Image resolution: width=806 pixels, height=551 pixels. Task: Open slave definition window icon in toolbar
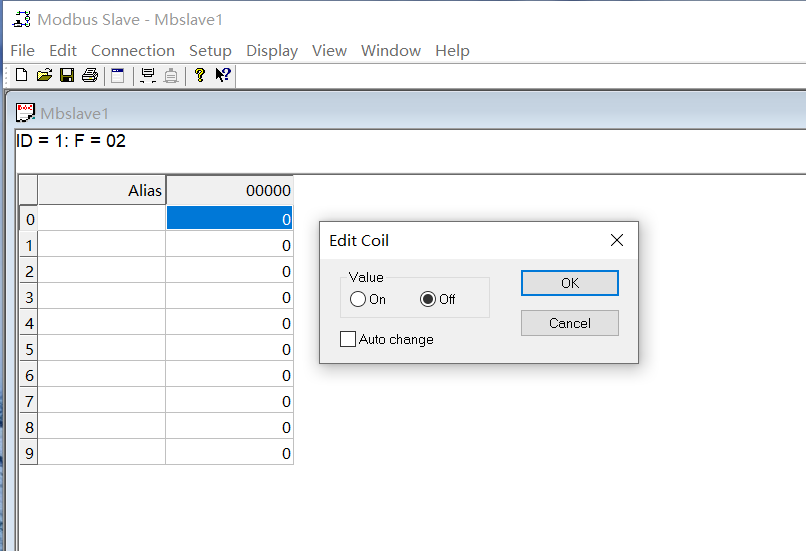tap(118, 75)
